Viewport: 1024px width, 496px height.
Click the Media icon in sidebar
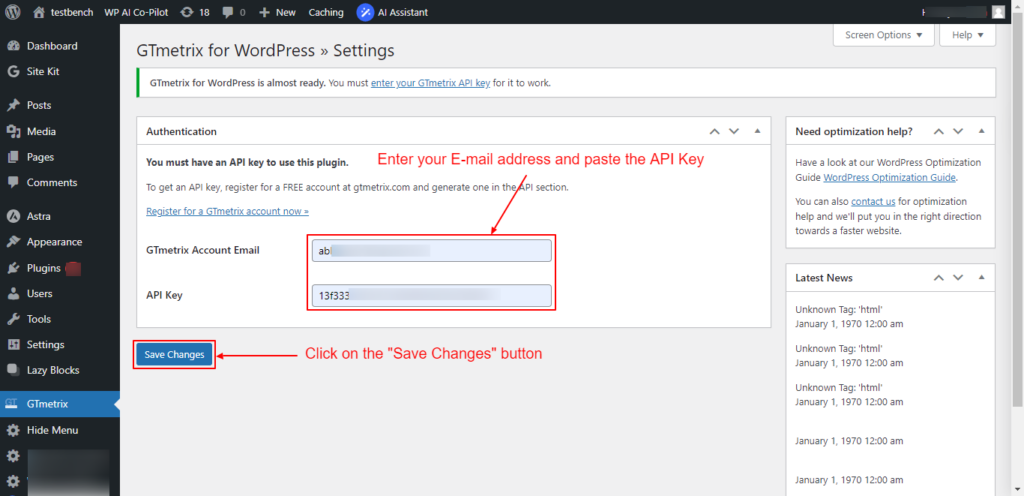[13, 131]
